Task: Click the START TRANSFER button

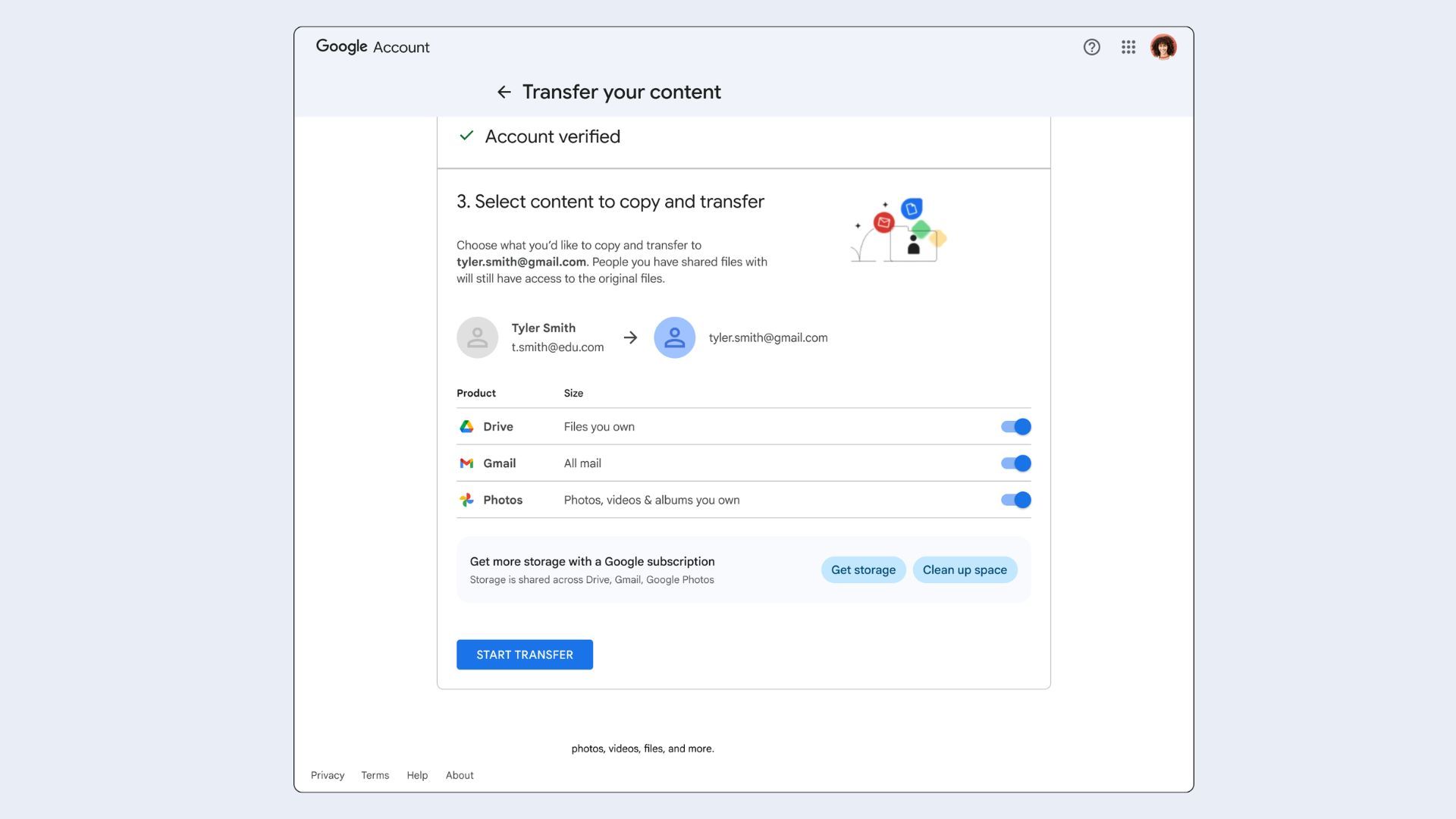Action: (x=525, y=654)
